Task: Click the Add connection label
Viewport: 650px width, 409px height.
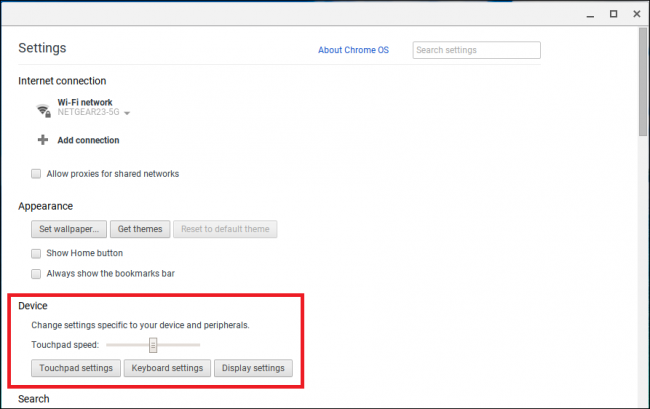Action: (88, 140)
